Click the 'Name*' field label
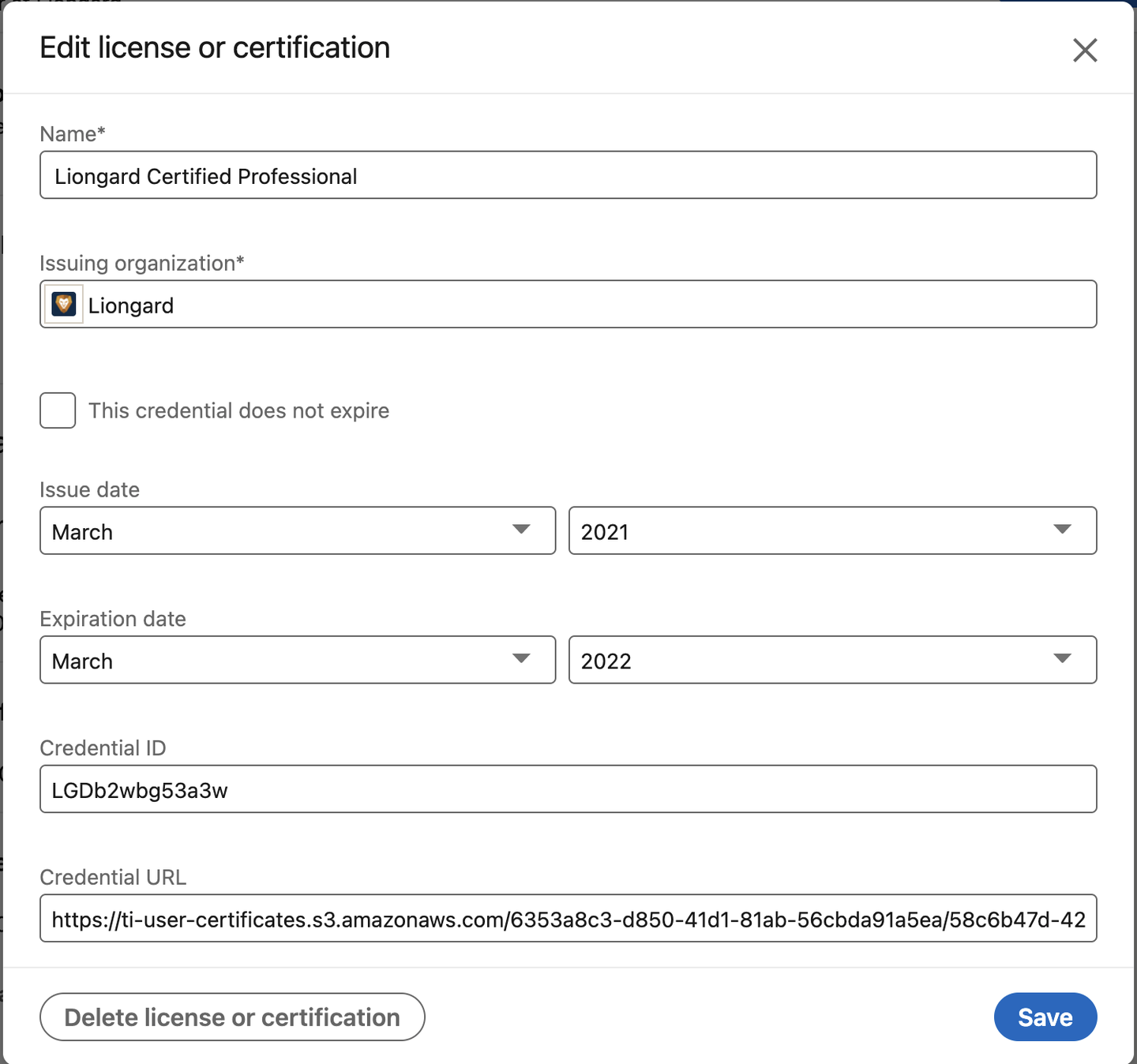This screenshot has height=1064, width=1137. pyautogui.click(x=73, y=134)
